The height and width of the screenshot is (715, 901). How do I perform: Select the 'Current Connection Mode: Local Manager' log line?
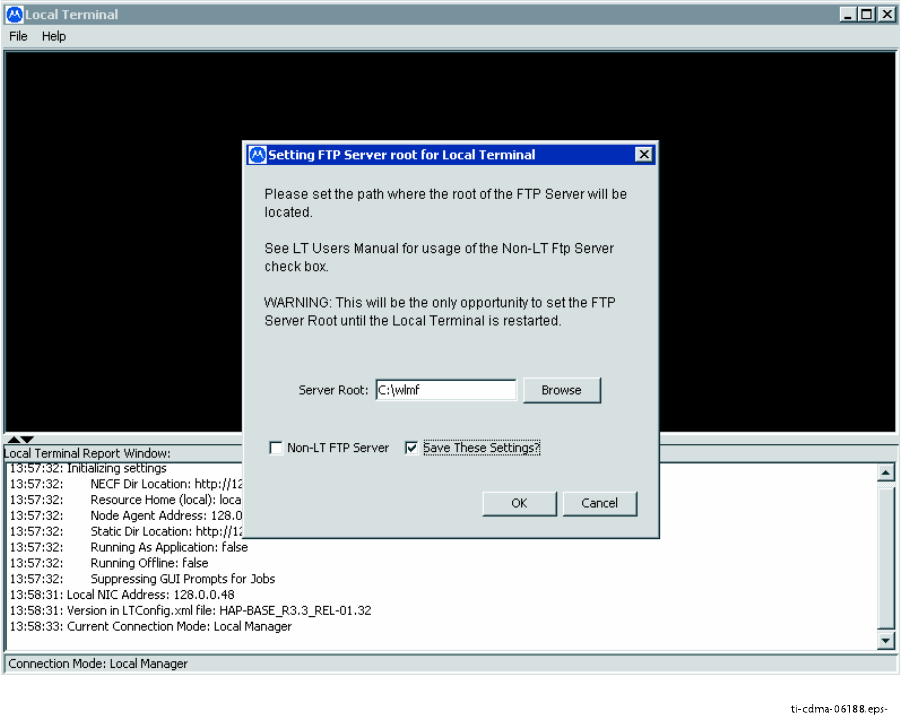[x=151, y=626]
